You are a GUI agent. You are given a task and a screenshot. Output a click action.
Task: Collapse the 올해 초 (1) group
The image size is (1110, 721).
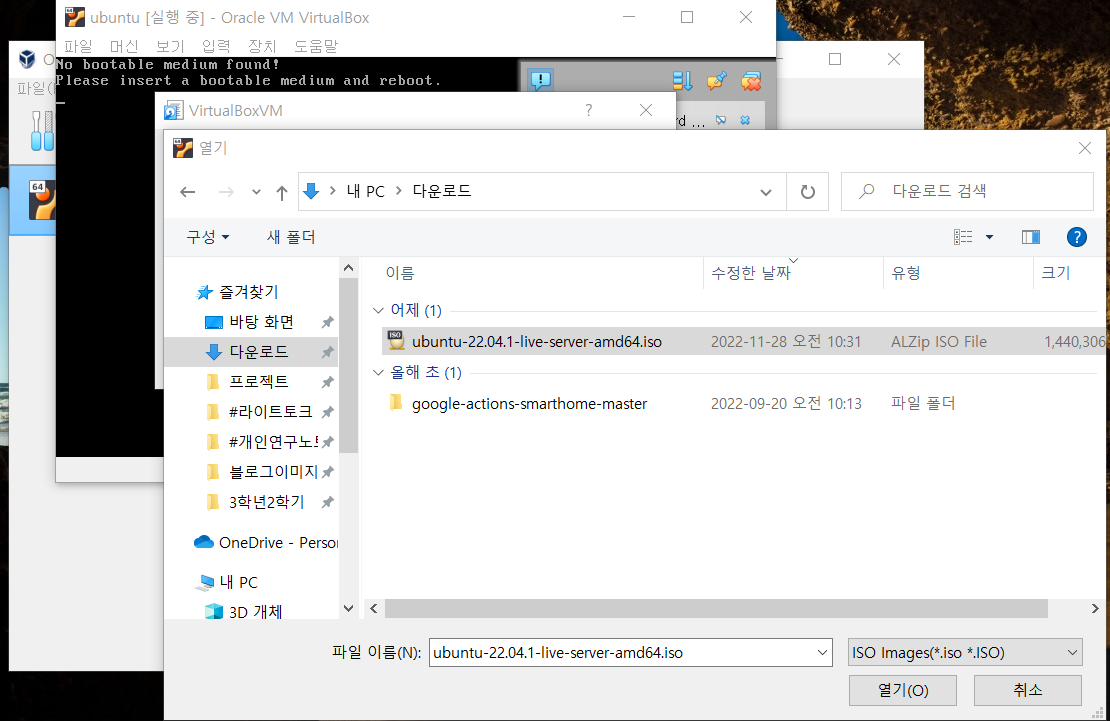tap(378, 373)
